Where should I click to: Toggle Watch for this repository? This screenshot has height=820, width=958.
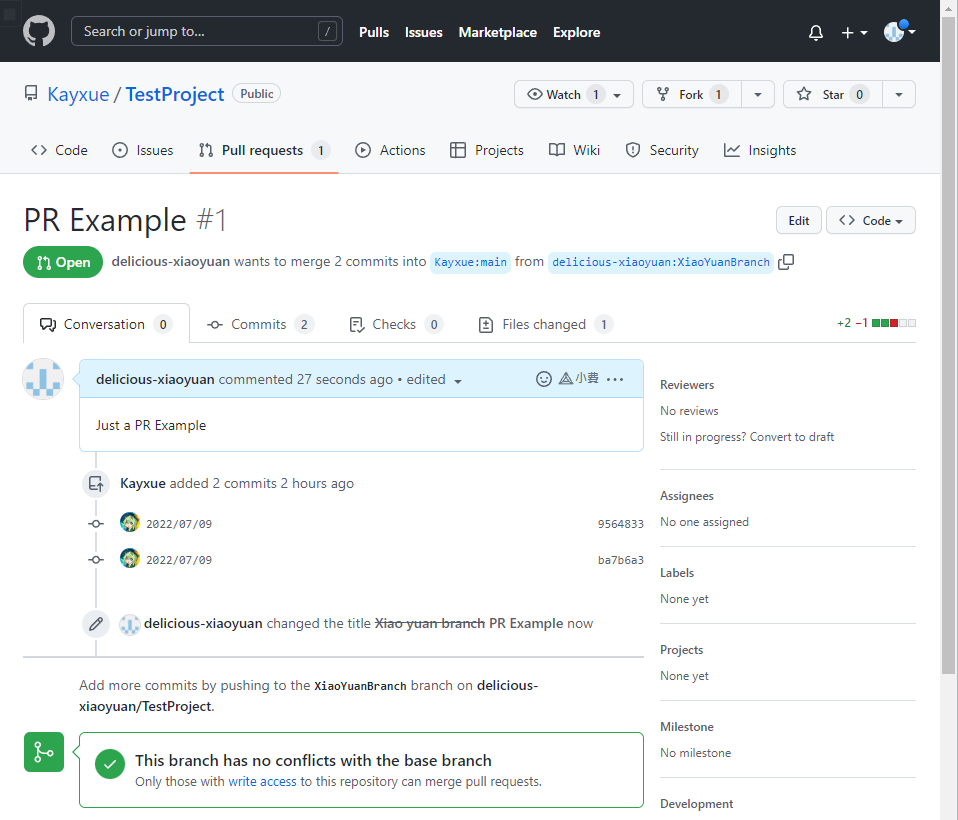tap(573, 94)
